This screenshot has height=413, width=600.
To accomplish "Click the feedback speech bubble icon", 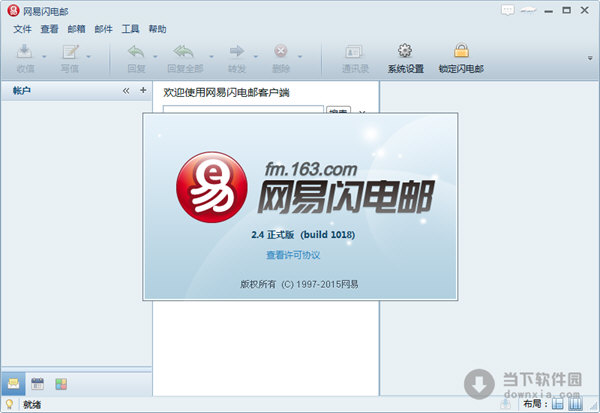I will point(508,10).
